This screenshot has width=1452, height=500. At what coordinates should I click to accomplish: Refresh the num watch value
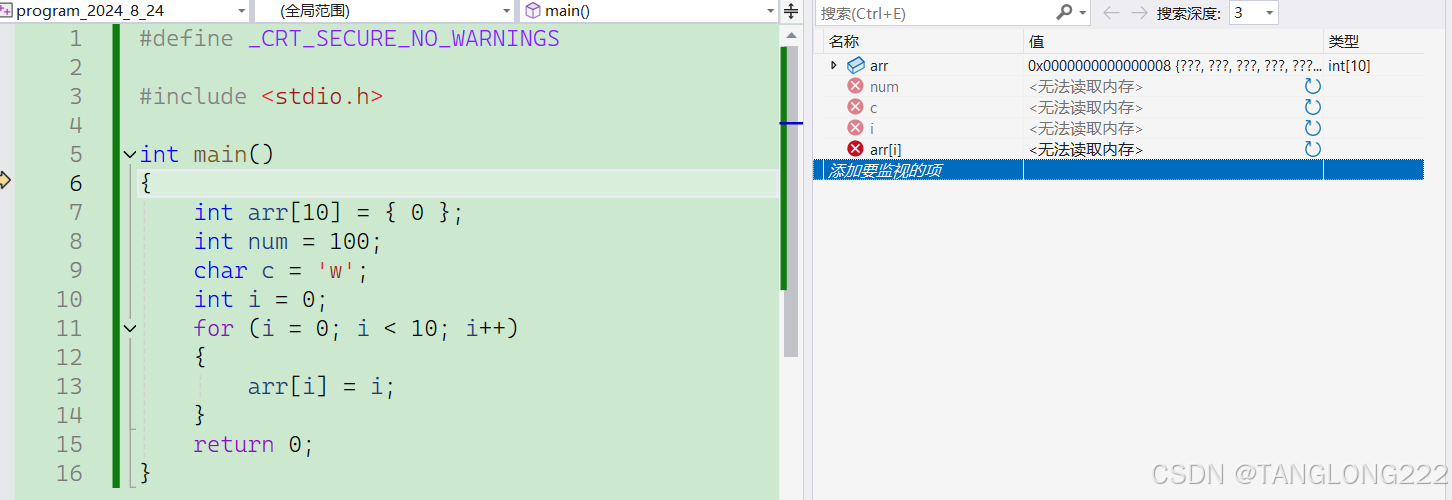(x=1313, y=86)
